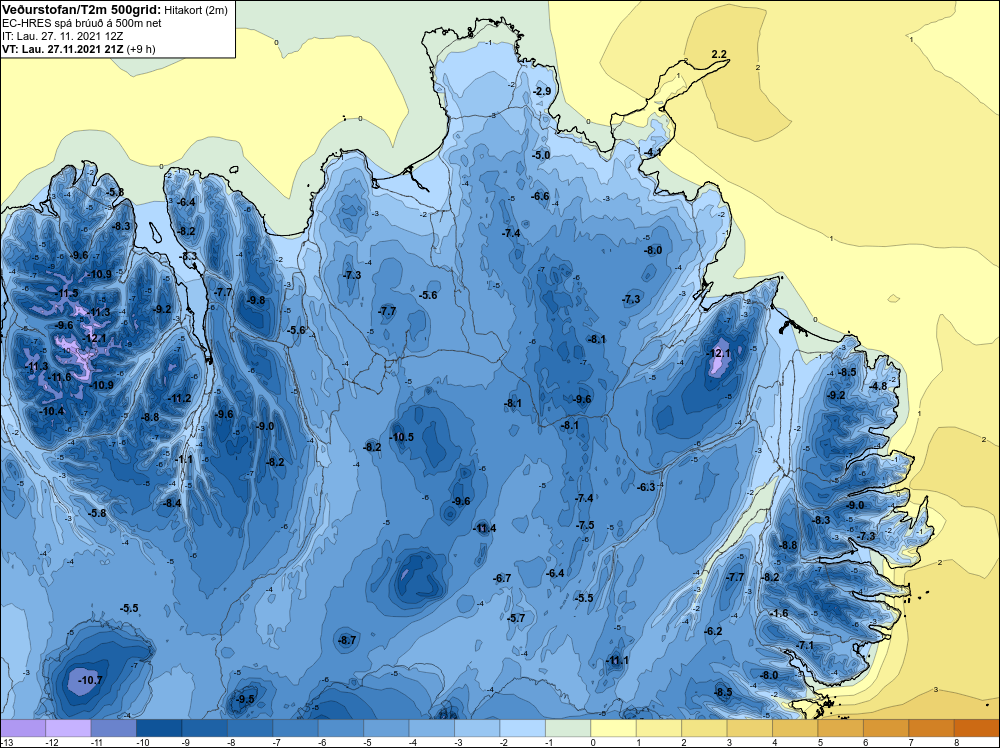
Task: Choose the legend swatch between 4 and 5
Action: point(795,728)
